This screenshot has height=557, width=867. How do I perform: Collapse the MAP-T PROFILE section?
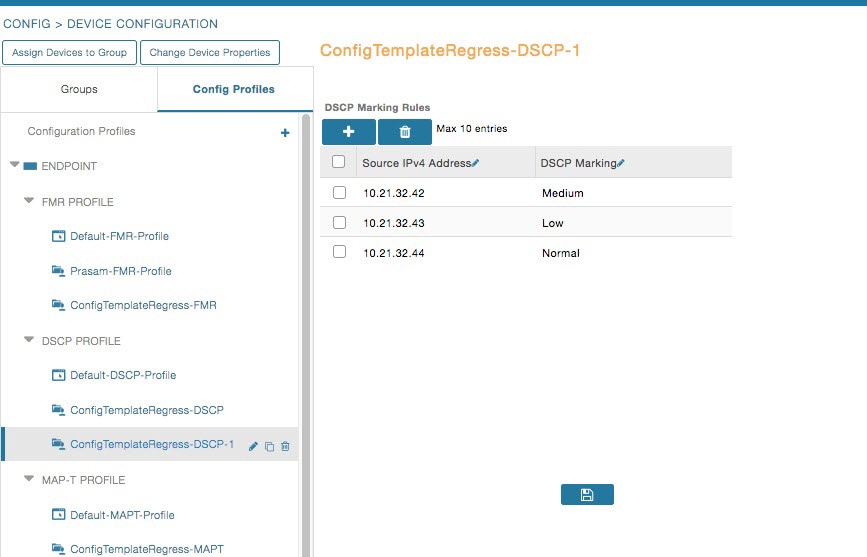point(29,478)
